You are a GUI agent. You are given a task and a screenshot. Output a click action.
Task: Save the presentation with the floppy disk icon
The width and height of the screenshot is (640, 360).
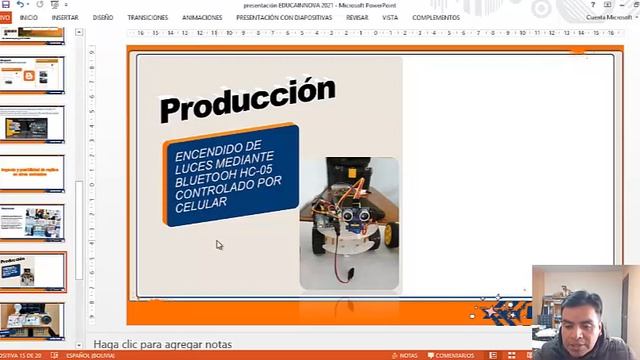click(6, 4)
